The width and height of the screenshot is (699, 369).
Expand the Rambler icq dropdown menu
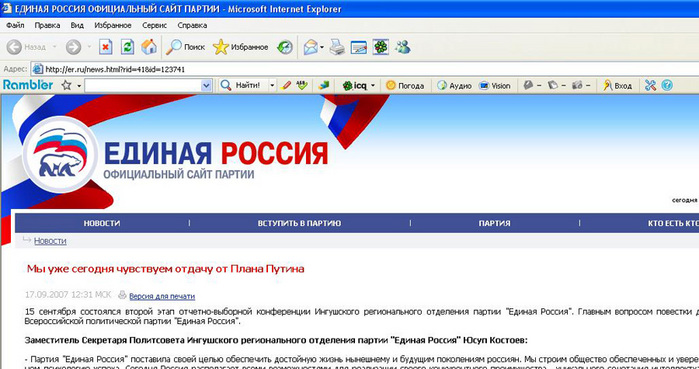373,86
